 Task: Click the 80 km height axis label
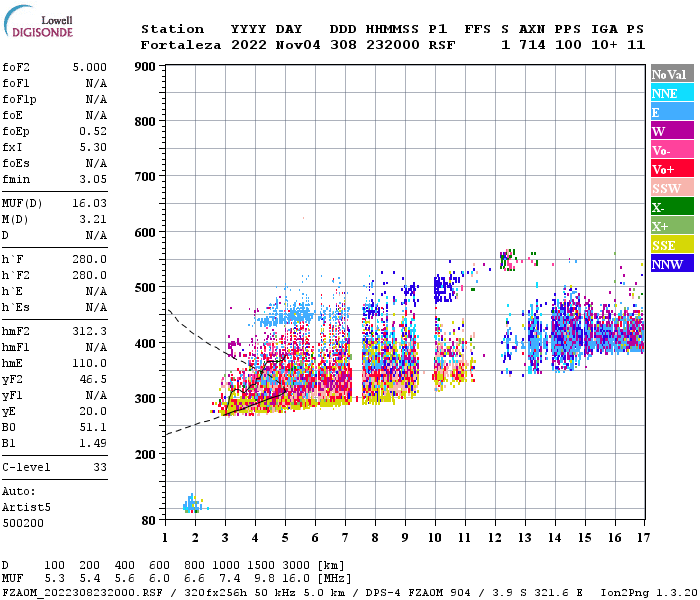[149, 521]
